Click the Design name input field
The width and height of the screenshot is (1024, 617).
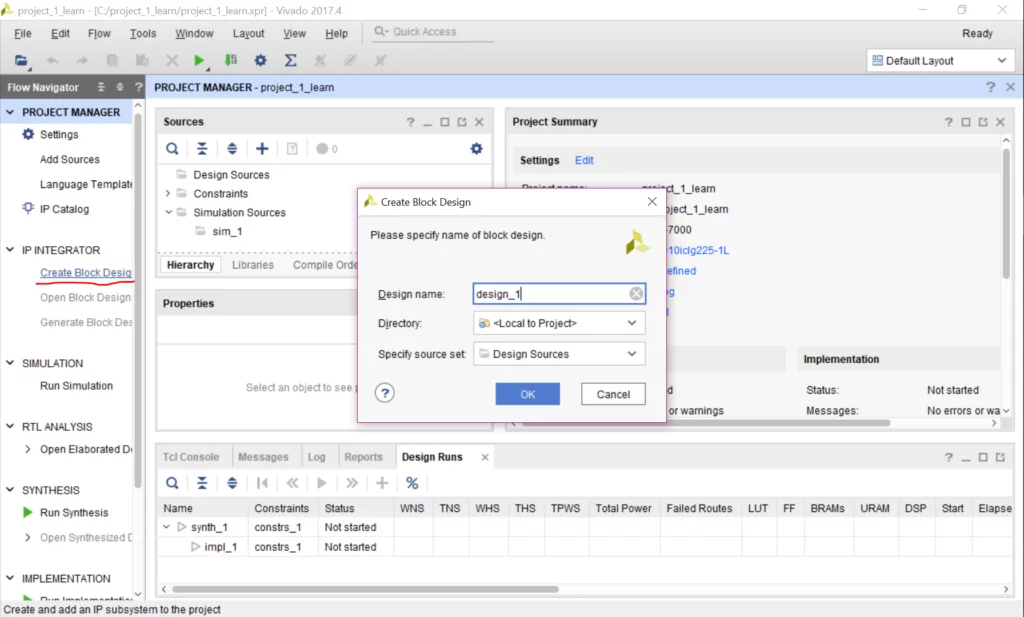[x=550, y=294]
